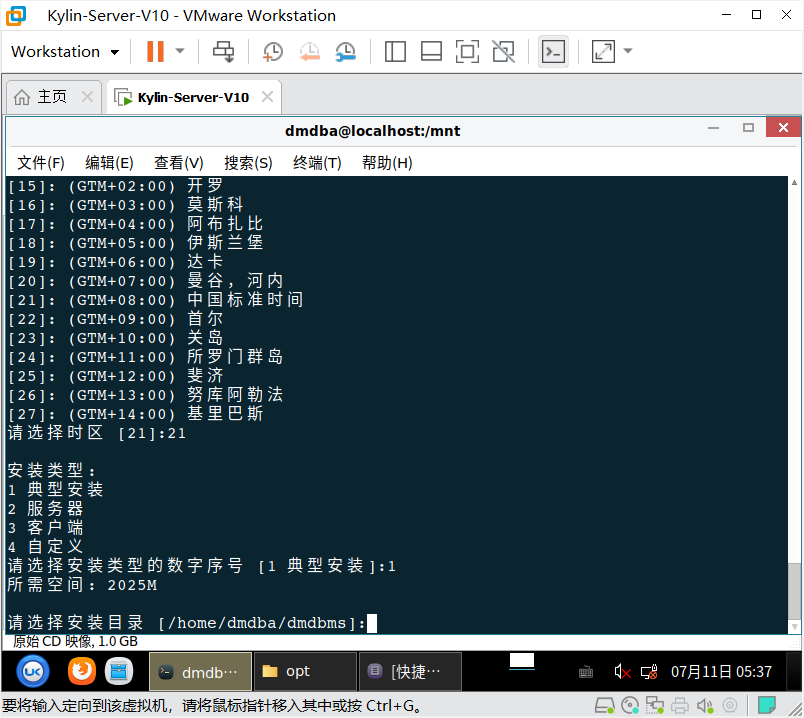Select the dmdba terminal taskbar button
804x718 pixels.
(x=200, y=671)
